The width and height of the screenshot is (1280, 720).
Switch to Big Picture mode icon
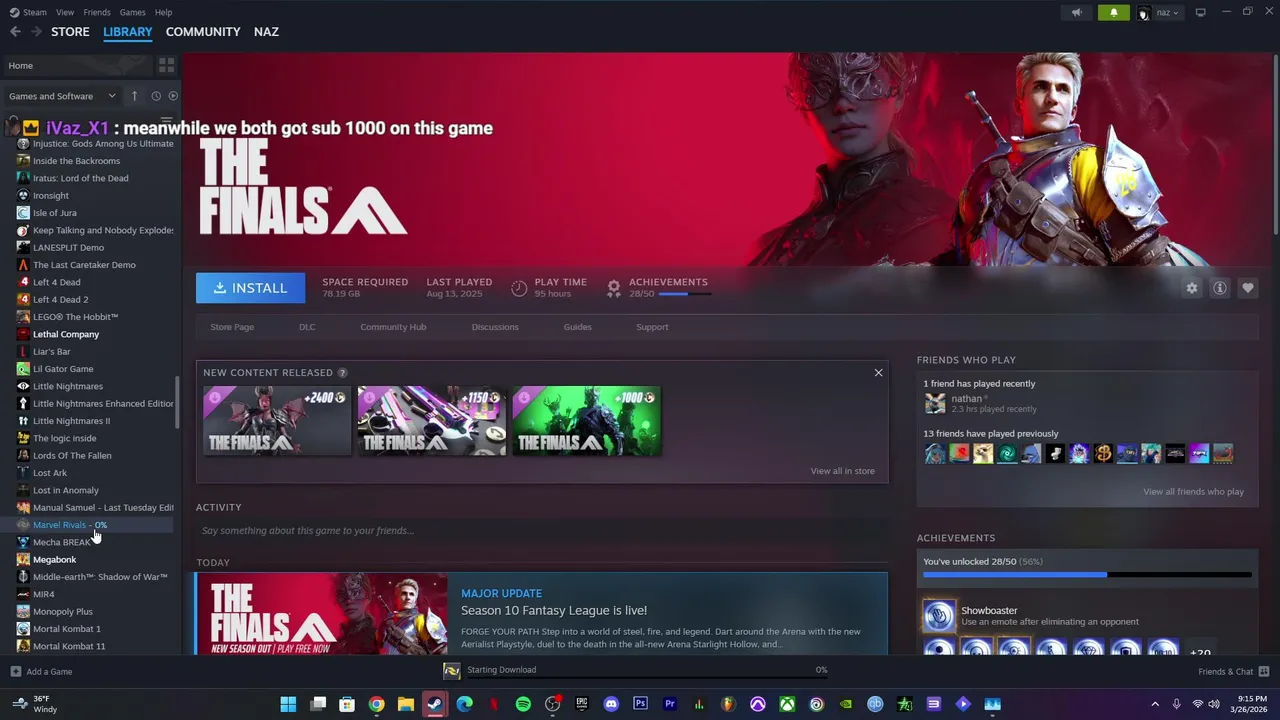pyautogui.click(x=1200, y=12)
